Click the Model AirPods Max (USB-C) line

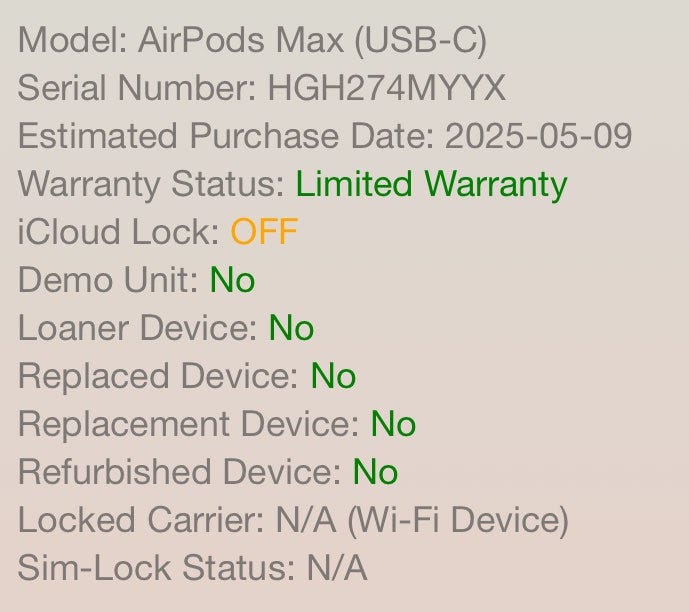point(252,41)
